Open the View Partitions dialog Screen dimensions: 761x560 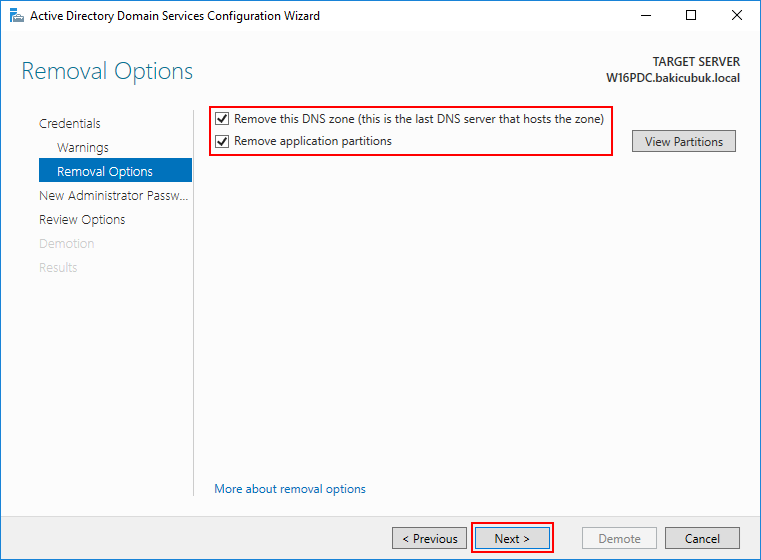[x=683, y=141]
